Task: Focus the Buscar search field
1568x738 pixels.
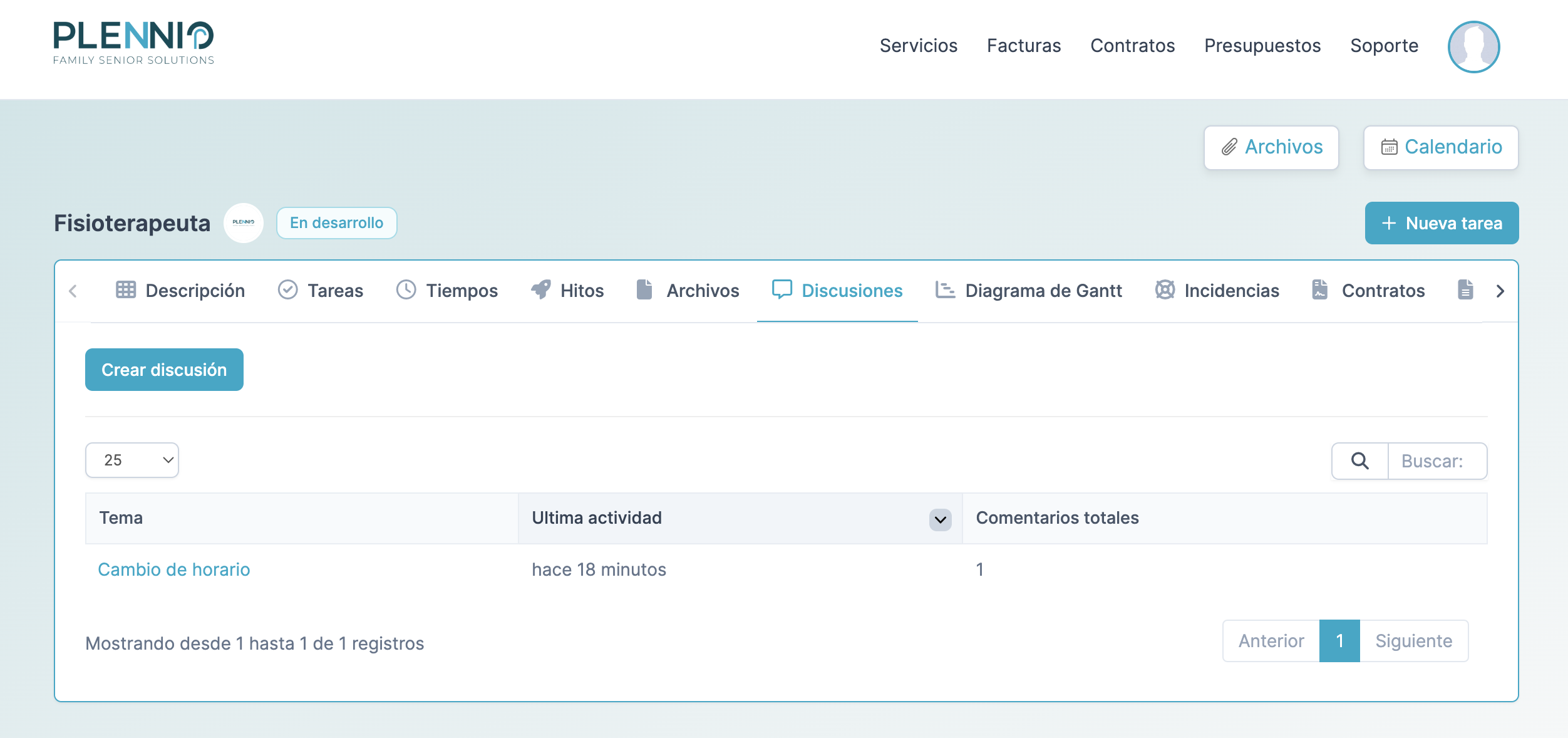Action: coord(1437,461)
